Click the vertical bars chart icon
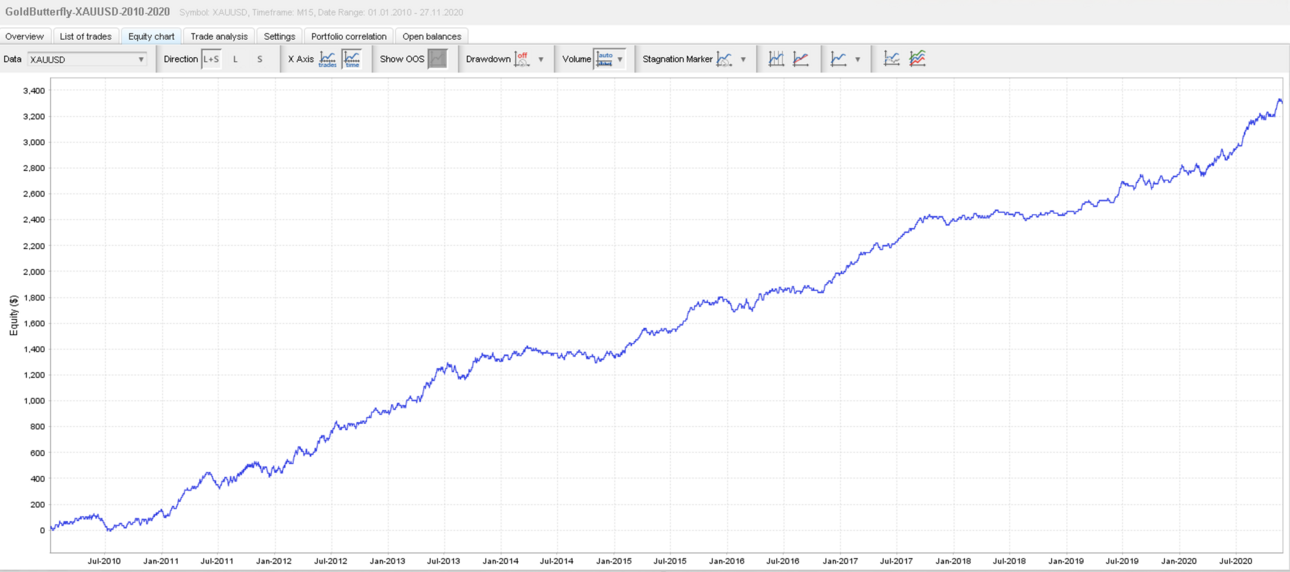Image resolution: width=1290 pixels, height=572 pixels. (776, 59)
